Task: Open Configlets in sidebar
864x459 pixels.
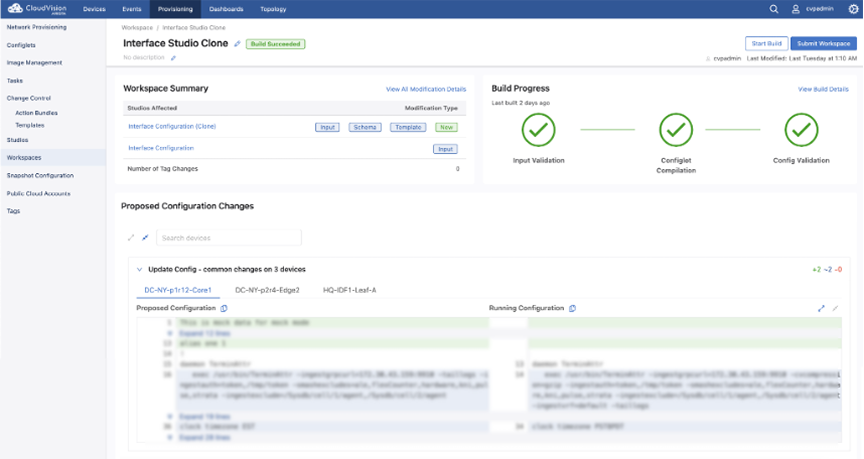Action: (21, 45)
